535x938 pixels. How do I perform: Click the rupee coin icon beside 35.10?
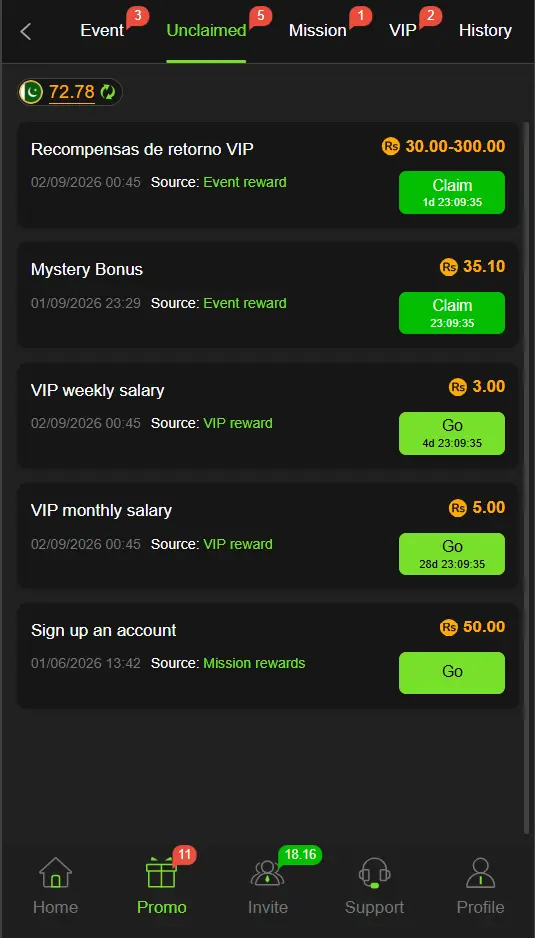[449, 267]
